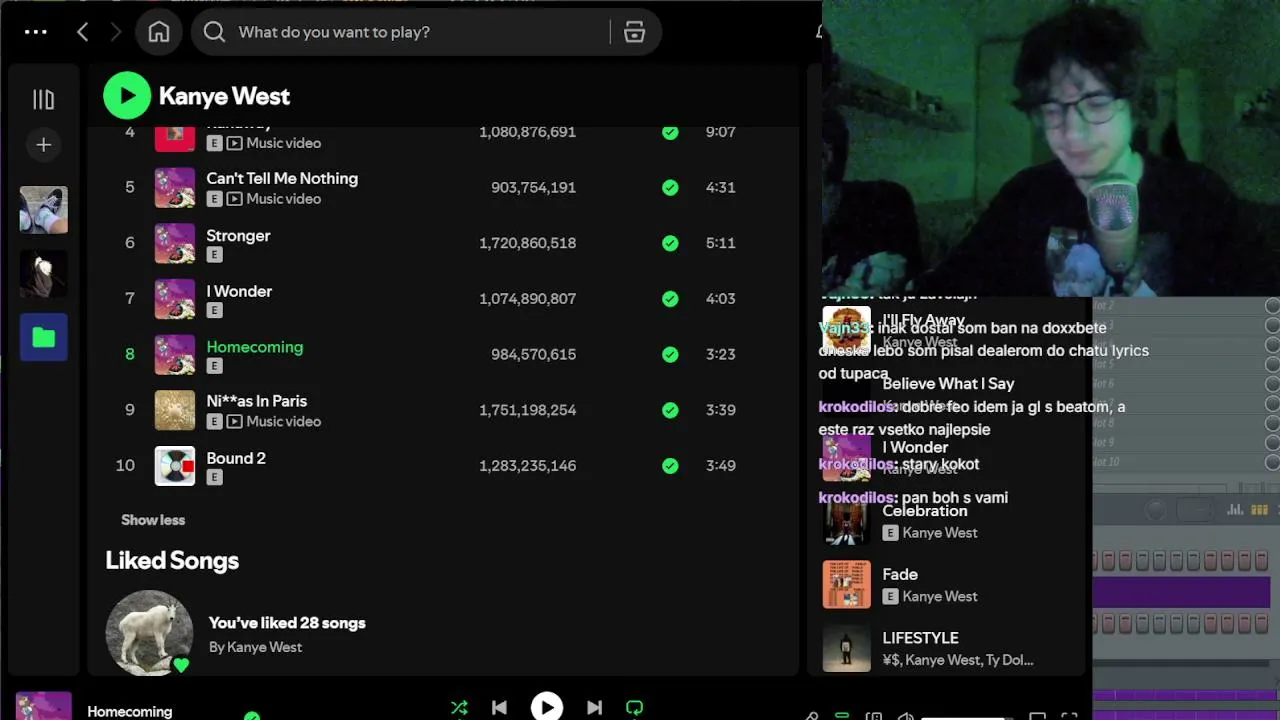Click now playing album art thumbnail
Image resolution: width=1280 pixels, height=720 pixels.
[x=43, y=706]
